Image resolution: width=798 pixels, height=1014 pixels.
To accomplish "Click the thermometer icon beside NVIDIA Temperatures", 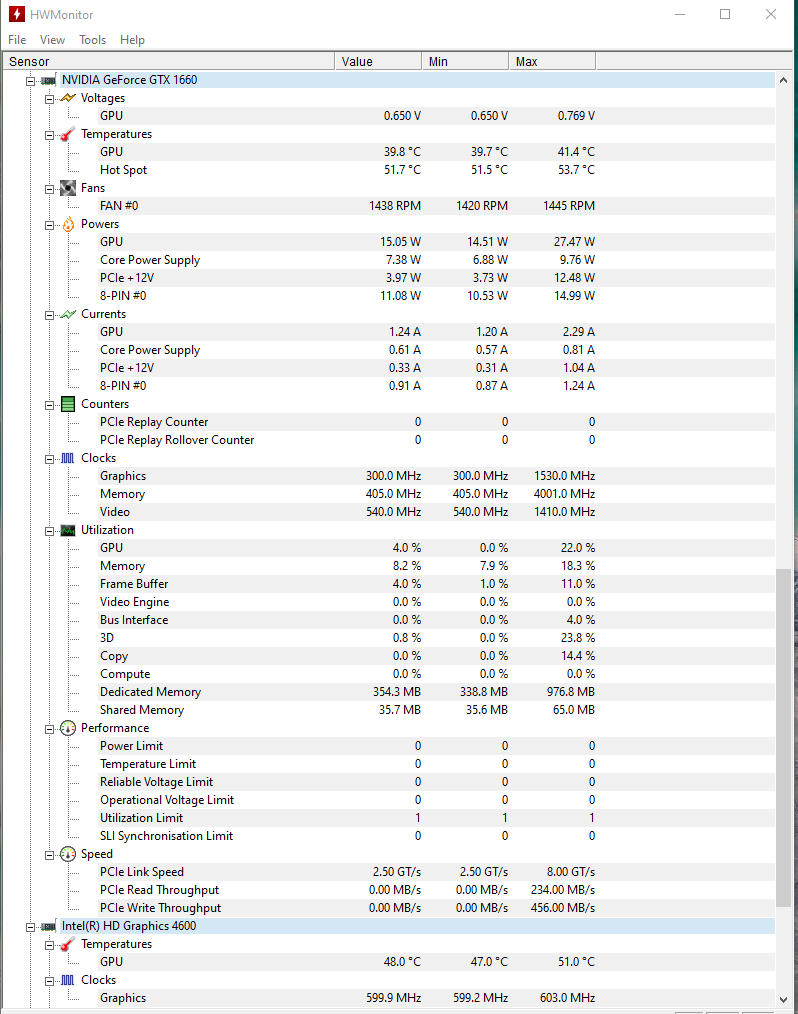I will 68,135.
